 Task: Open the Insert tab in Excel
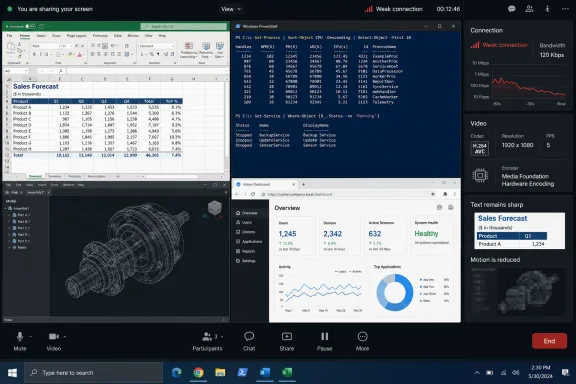click(x=41, y=36)
